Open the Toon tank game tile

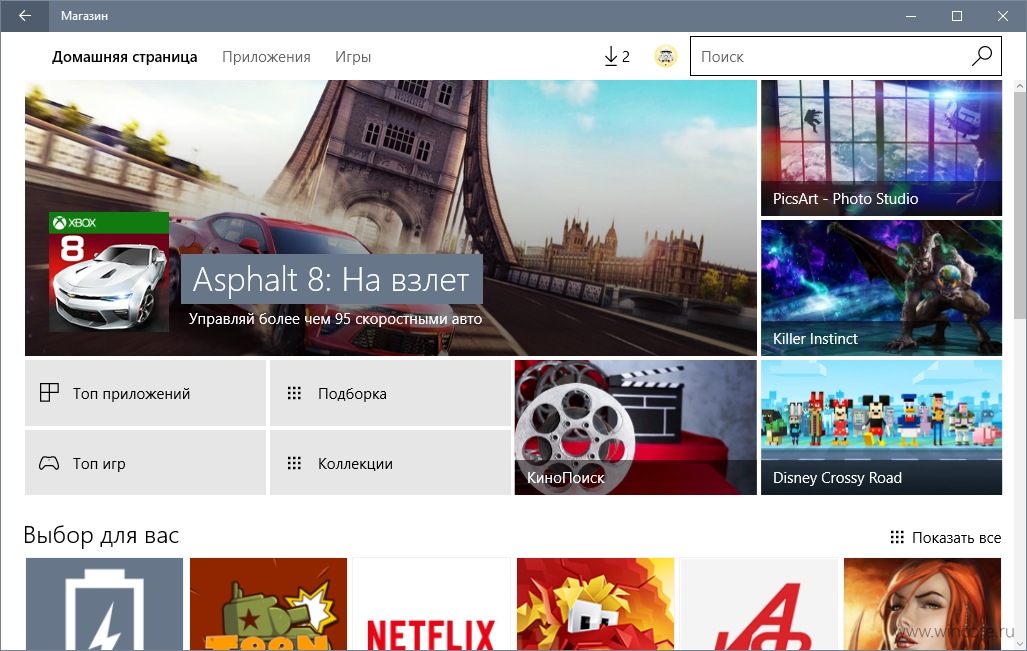[268, 604]
